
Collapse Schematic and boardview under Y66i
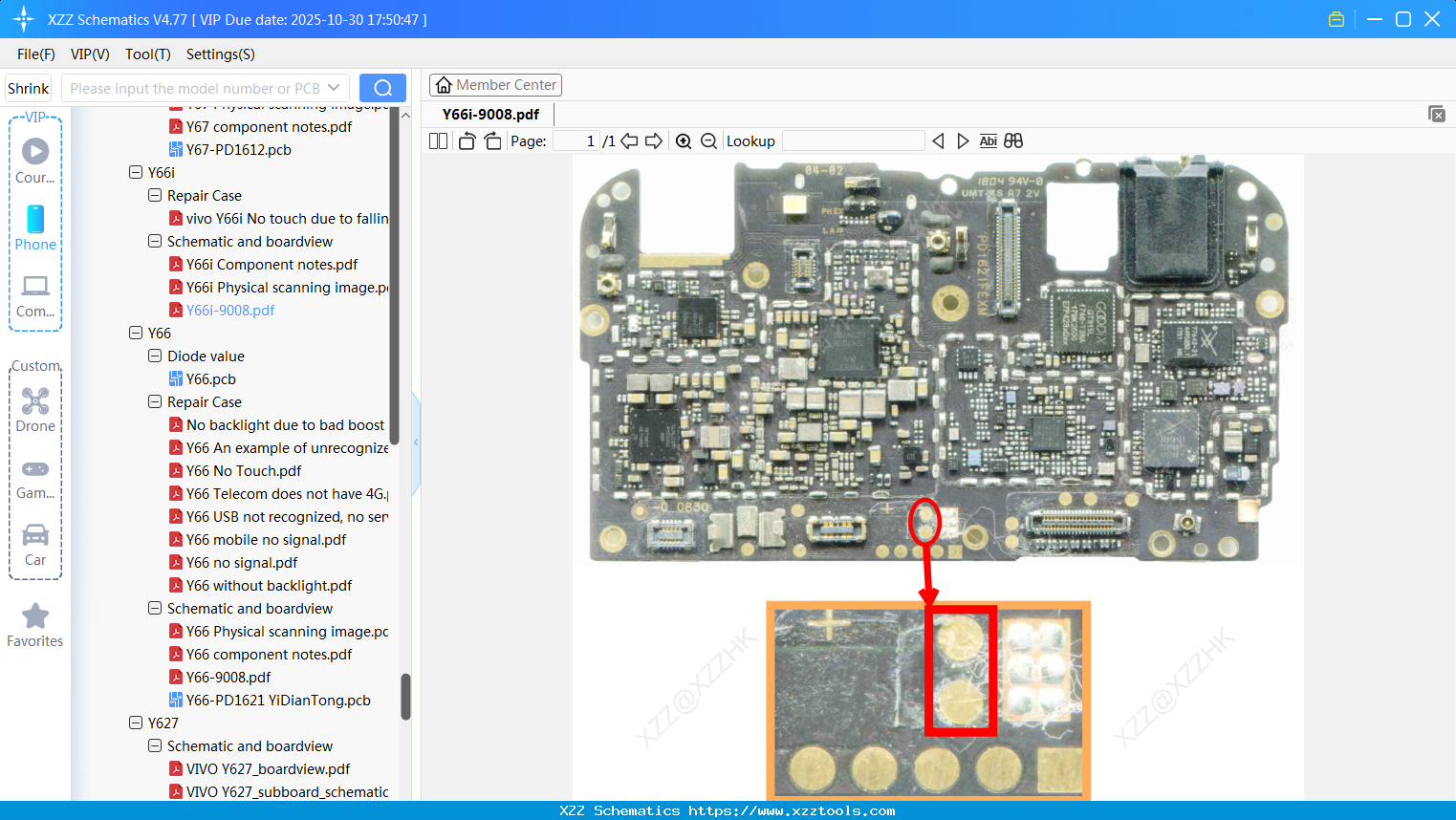click(x=155, y=242)
